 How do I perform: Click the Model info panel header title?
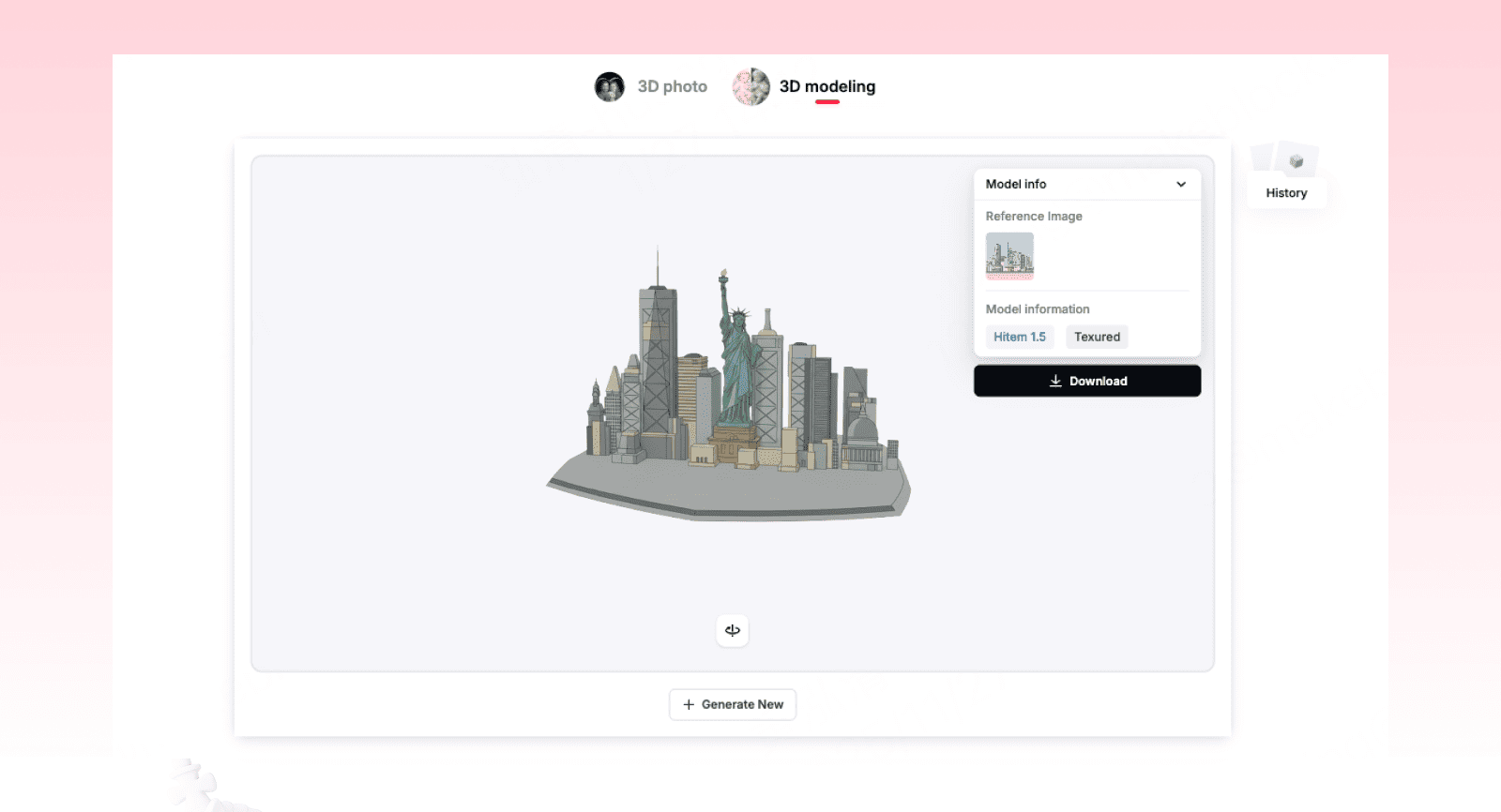tap(1016, 185)
